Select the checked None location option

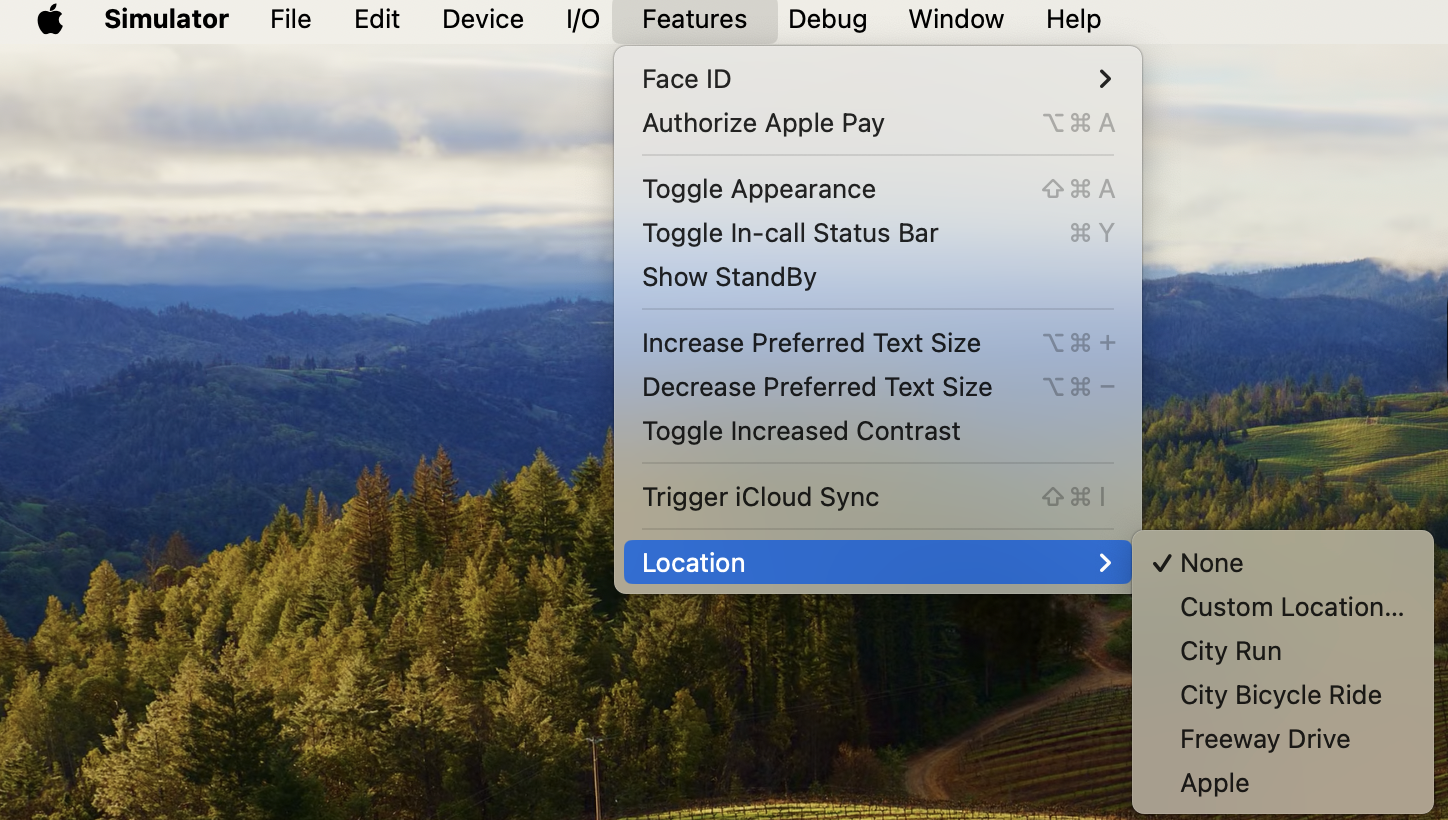(x=1283, y=562)
